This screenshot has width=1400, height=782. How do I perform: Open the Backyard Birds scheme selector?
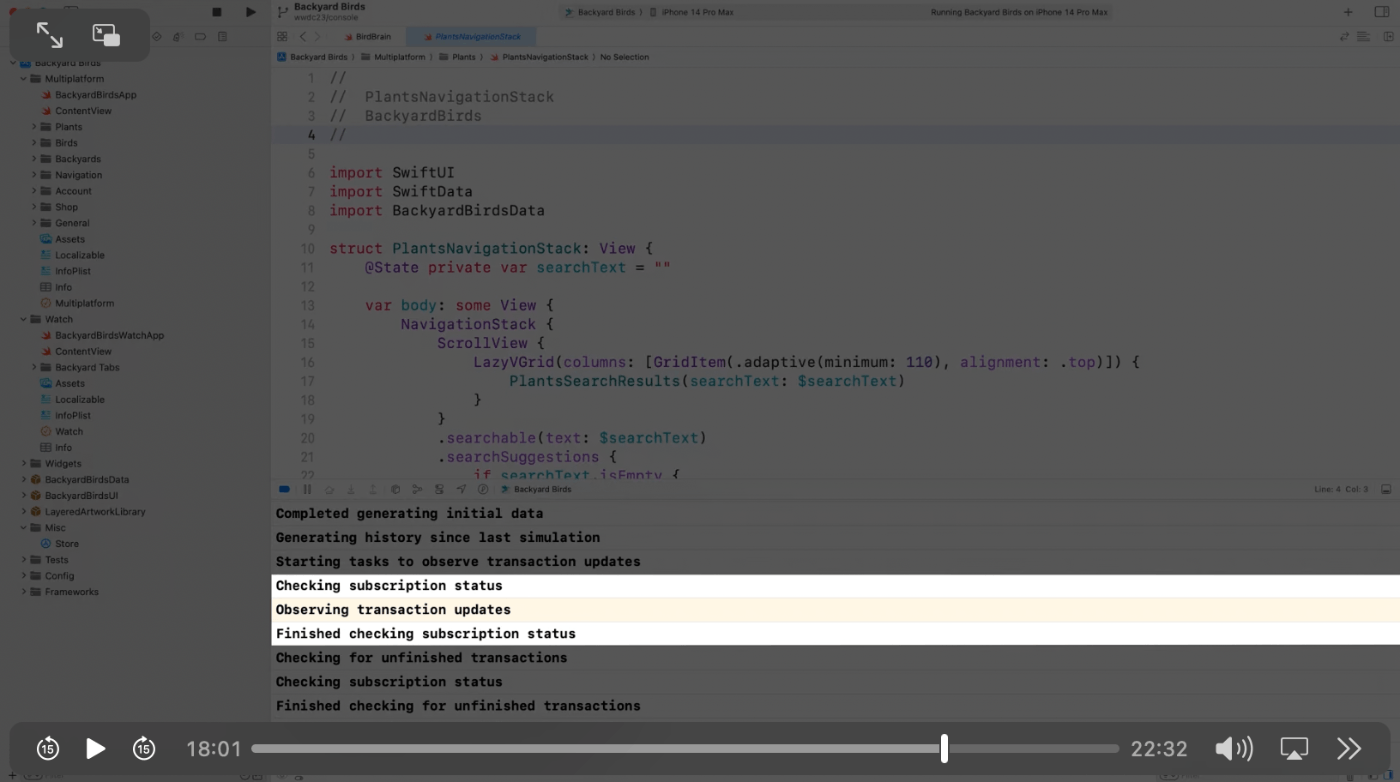[599, 13]
